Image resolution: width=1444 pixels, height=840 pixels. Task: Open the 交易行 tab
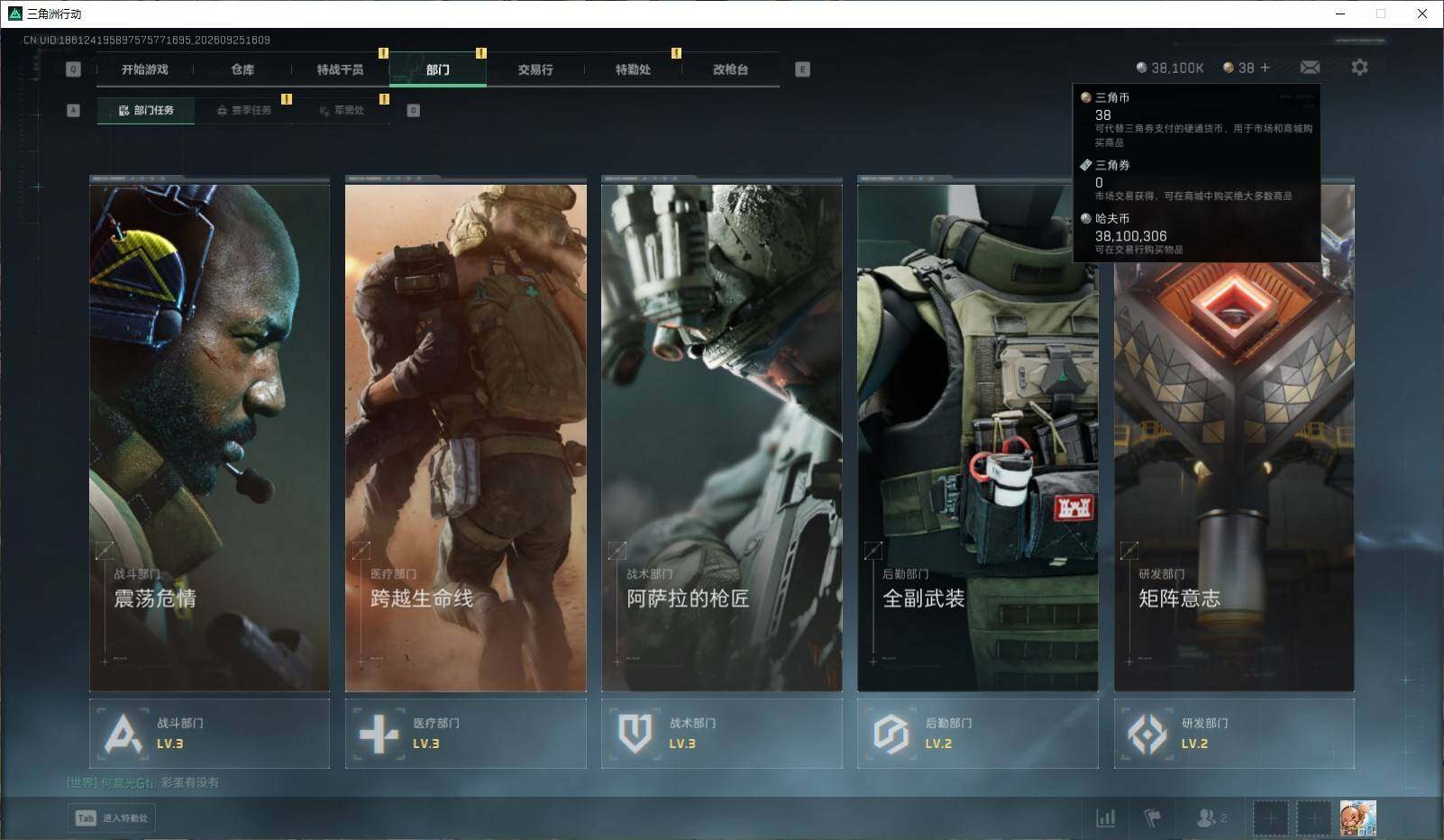coord(535,69)
